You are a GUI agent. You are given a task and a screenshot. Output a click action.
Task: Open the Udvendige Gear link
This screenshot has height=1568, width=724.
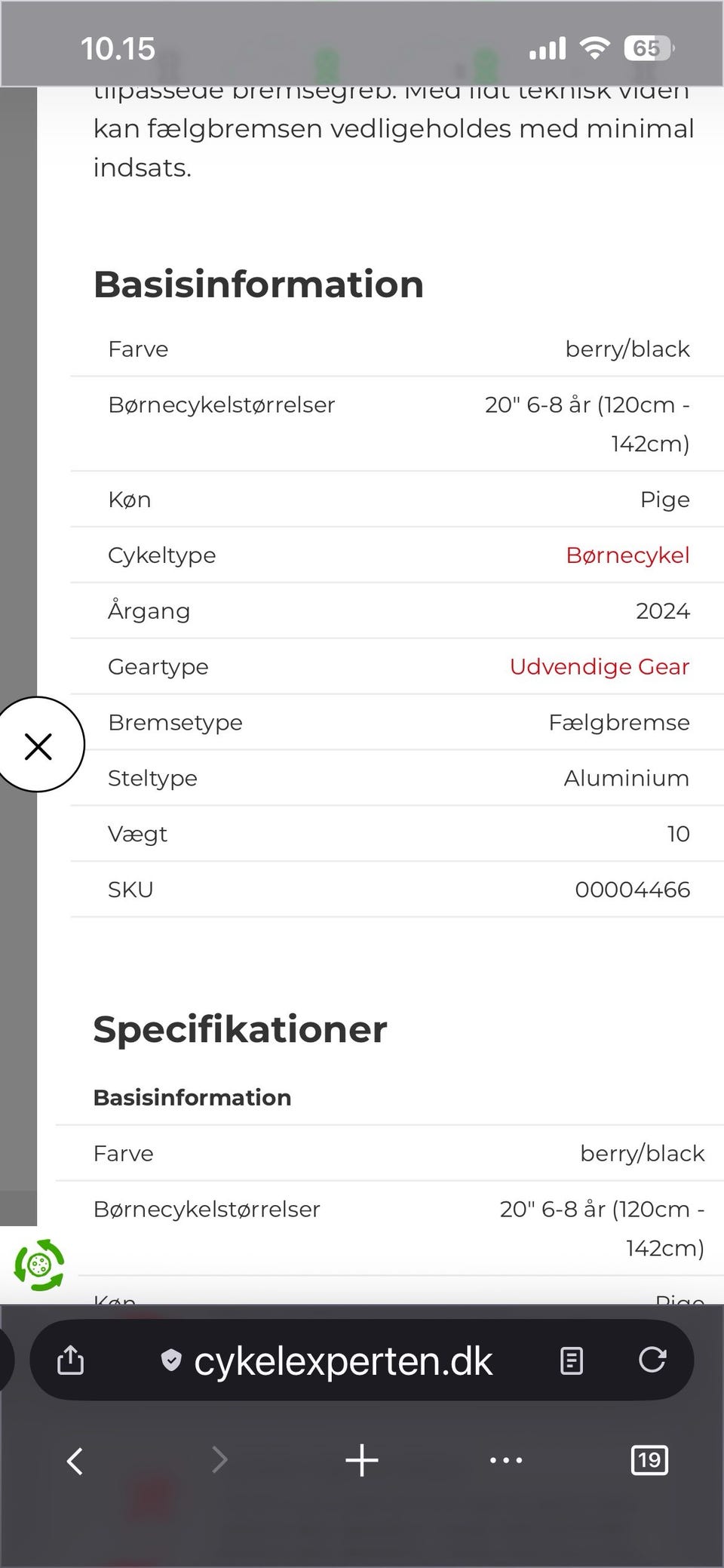(x=599, y=666)
